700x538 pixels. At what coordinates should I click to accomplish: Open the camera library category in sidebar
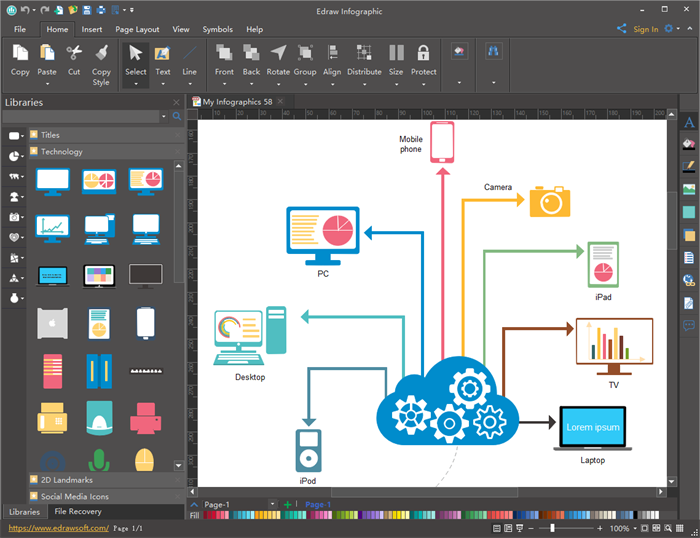(x=14, y=217)
